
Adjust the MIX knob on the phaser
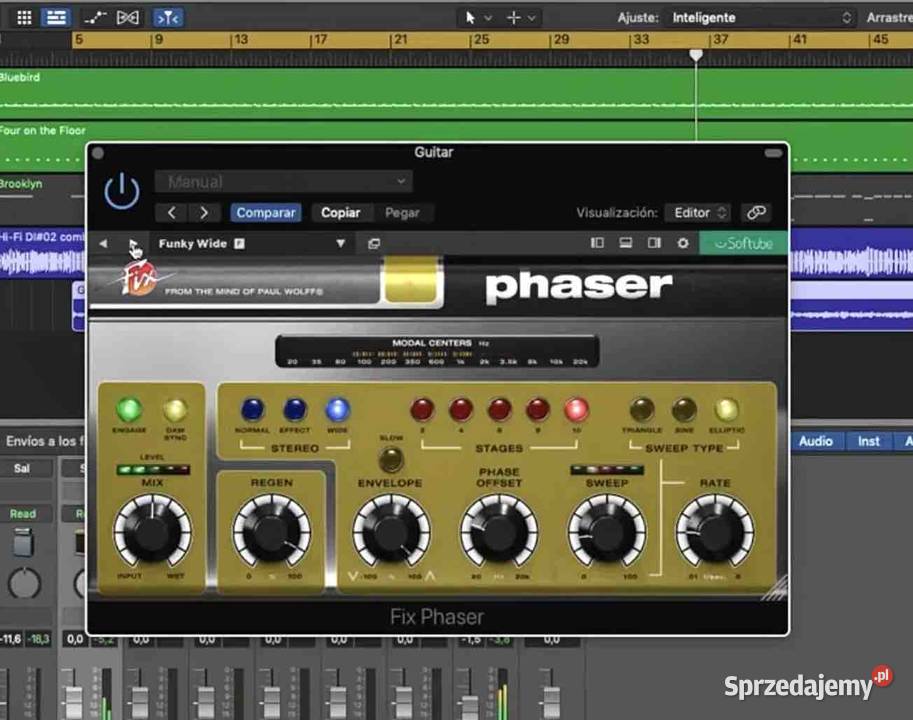click(x=152, y=530)
